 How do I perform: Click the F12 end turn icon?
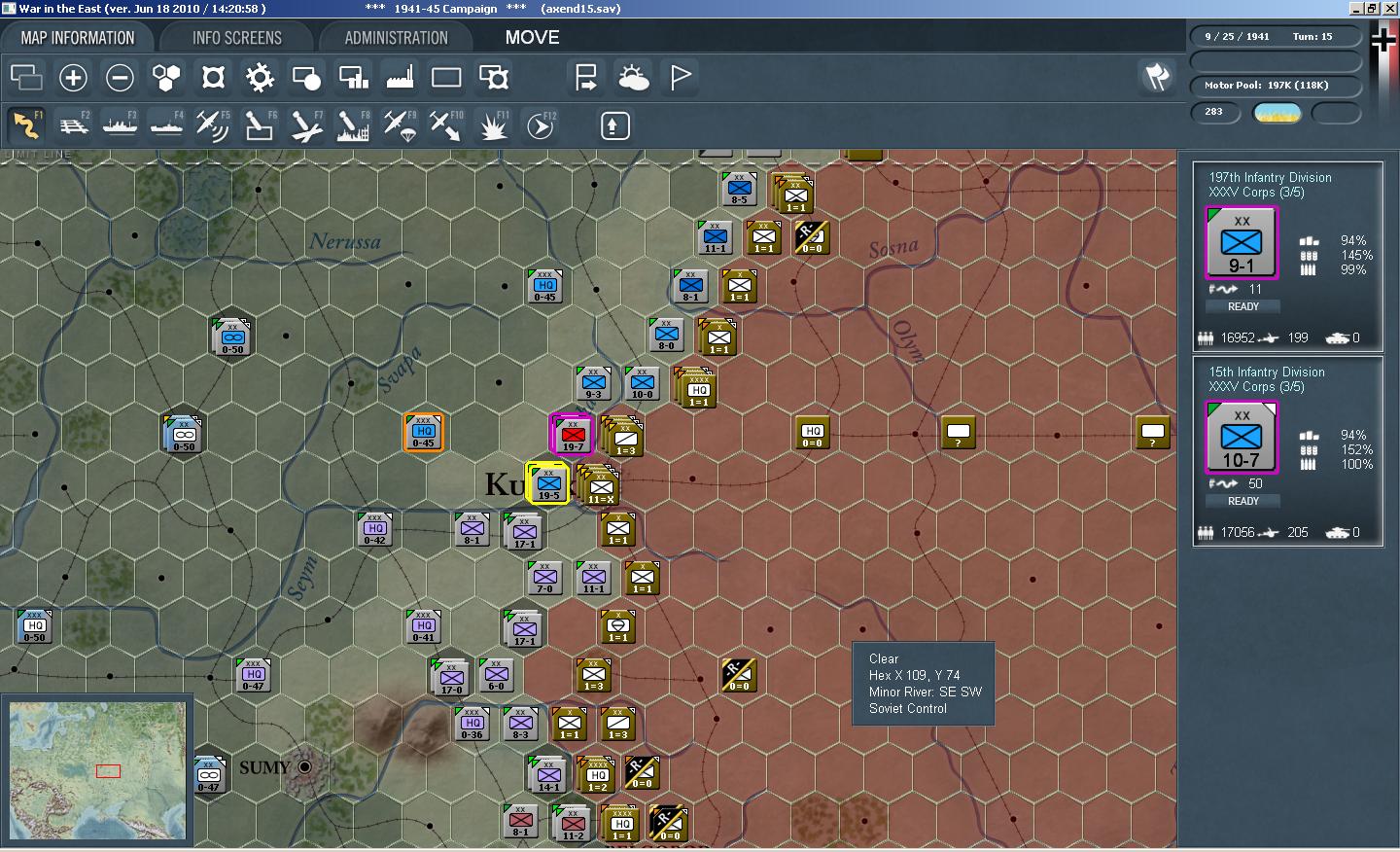540,125
